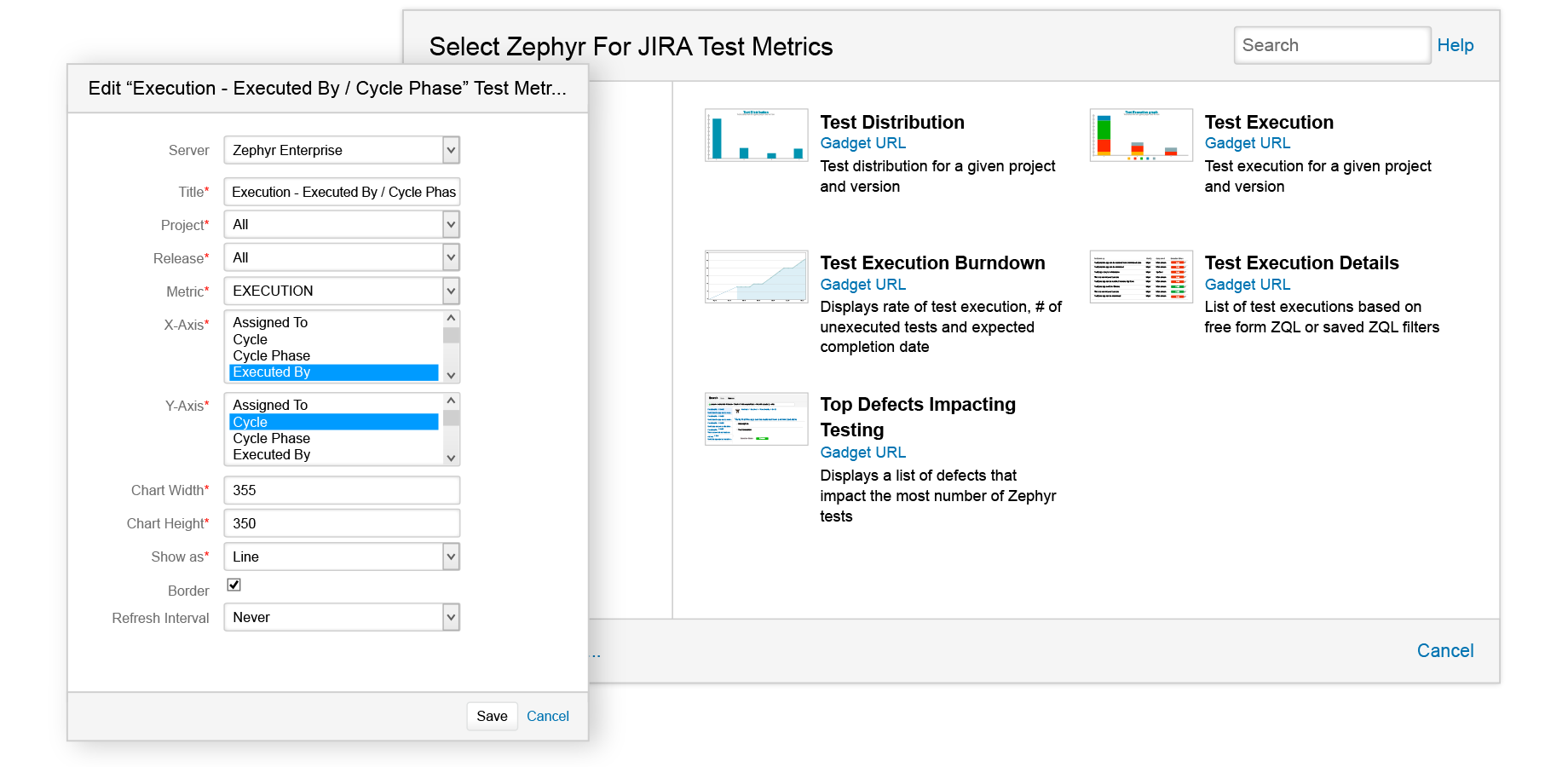Click the Top Defects Impacting Testing title

(x=918, y=417)
